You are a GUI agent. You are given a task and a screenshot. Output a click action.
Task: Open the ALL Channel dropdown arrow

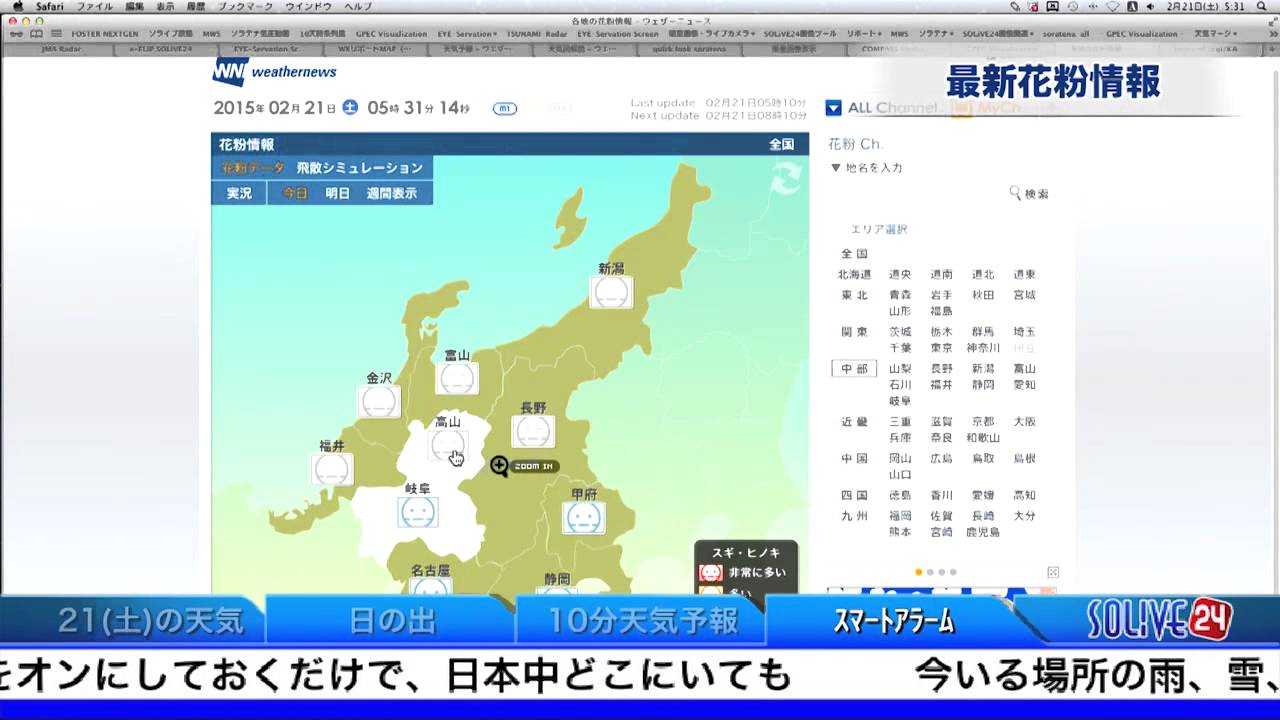(x=833, y=108)
